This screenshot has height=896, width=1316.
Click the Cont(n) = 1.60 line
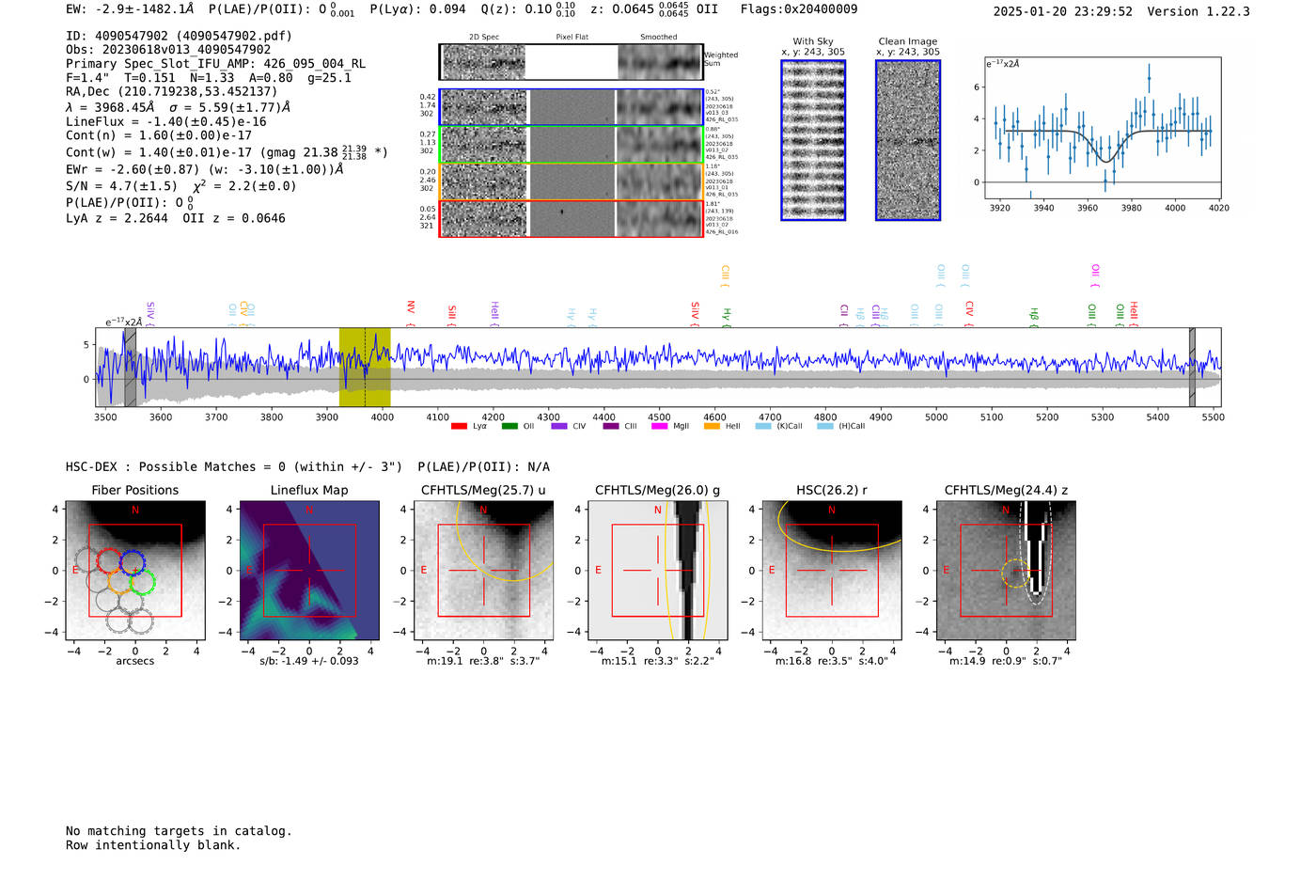tap(159, 135)
